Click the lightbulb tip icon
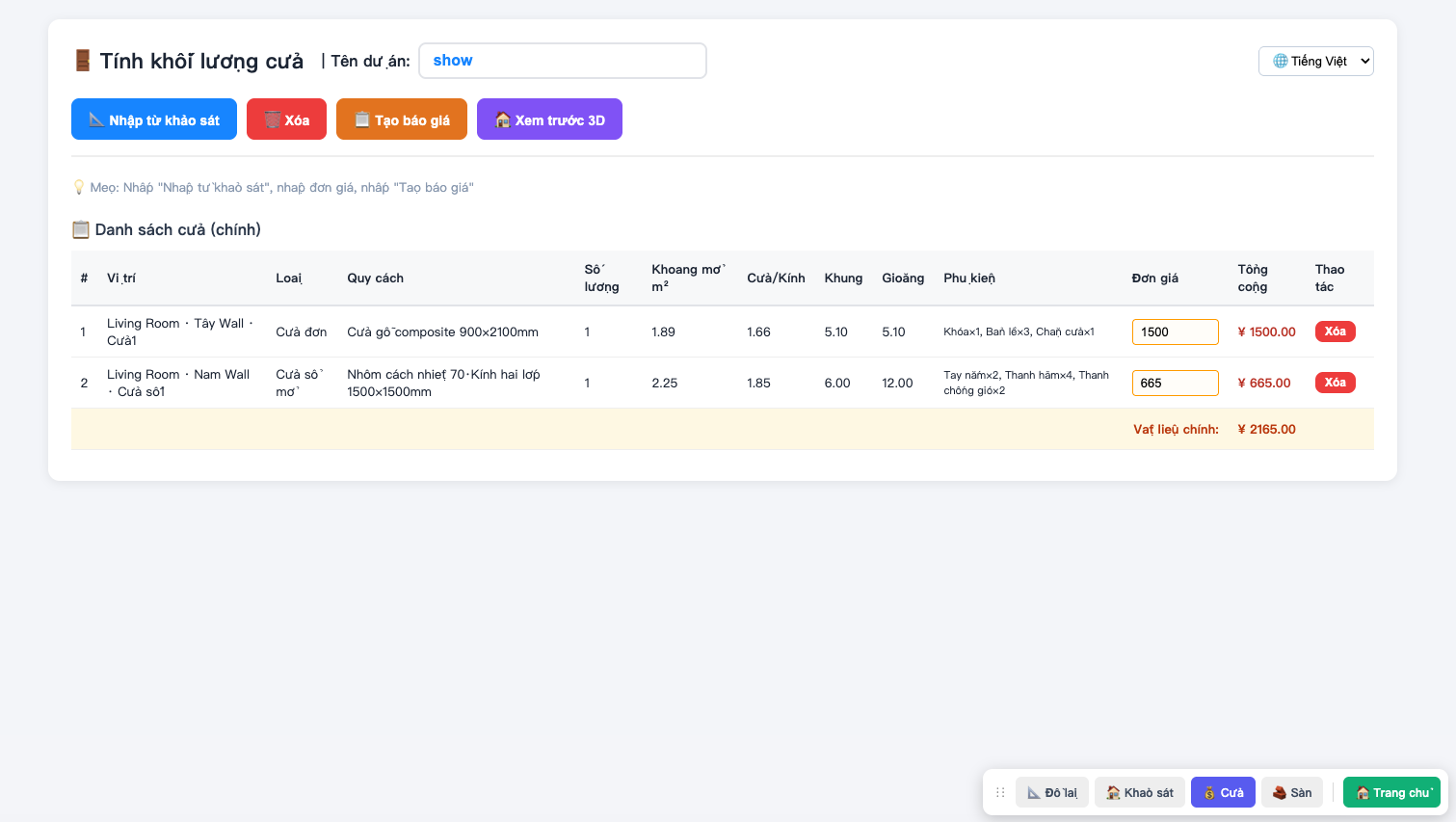This screenshot has width=1456, height=822. click(x=79, y=187)
